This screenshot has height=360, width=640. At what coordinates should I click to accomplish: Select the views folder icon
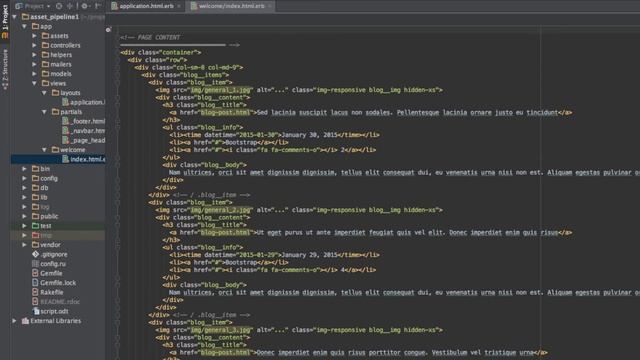(x=45, y=83)
